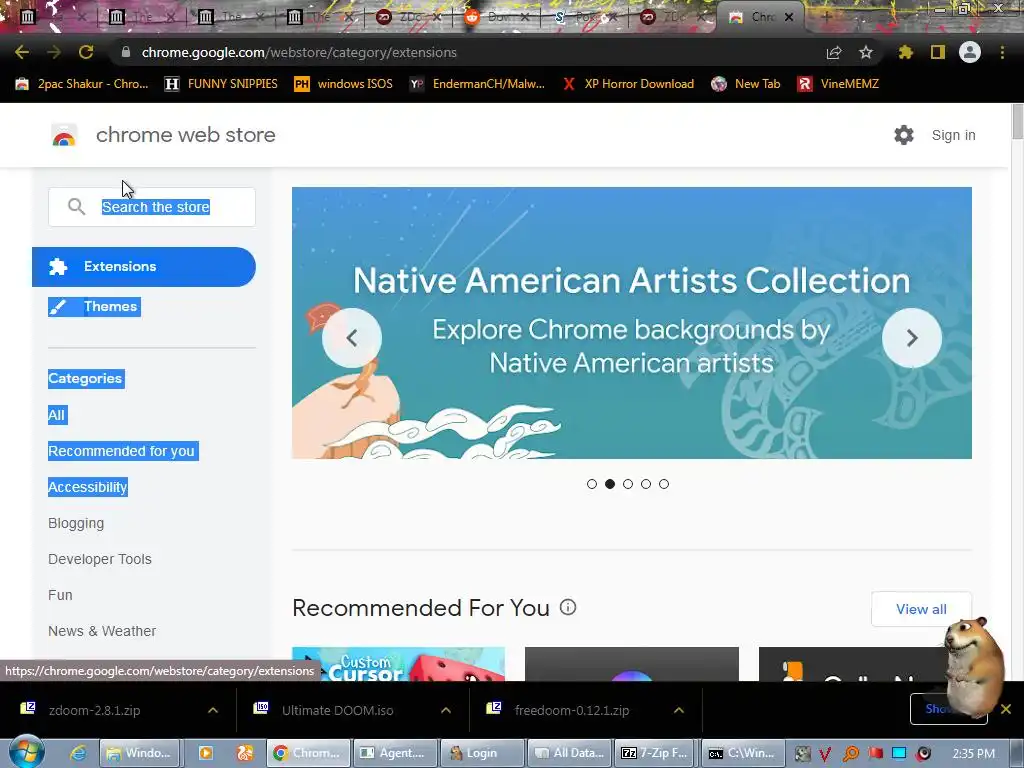1024x768 pixels.
Task: Open the Reddit tab in tab strip
Action: point(494,17)
